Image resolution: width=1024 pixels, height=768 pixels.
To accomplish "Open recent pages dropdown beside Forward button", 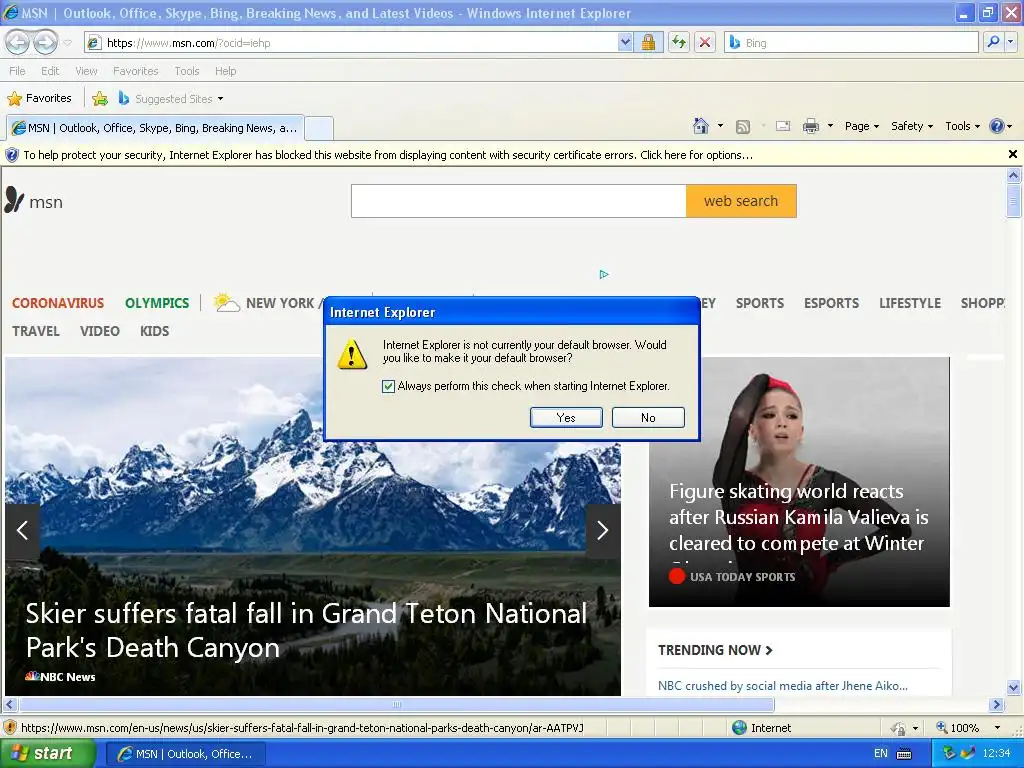I will click(67, 43).
